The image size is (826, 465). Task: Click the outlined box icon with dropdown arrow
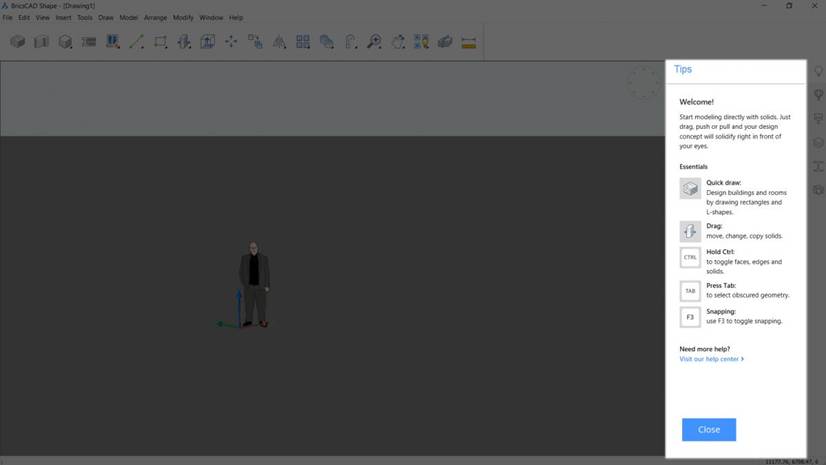[65, 42]
